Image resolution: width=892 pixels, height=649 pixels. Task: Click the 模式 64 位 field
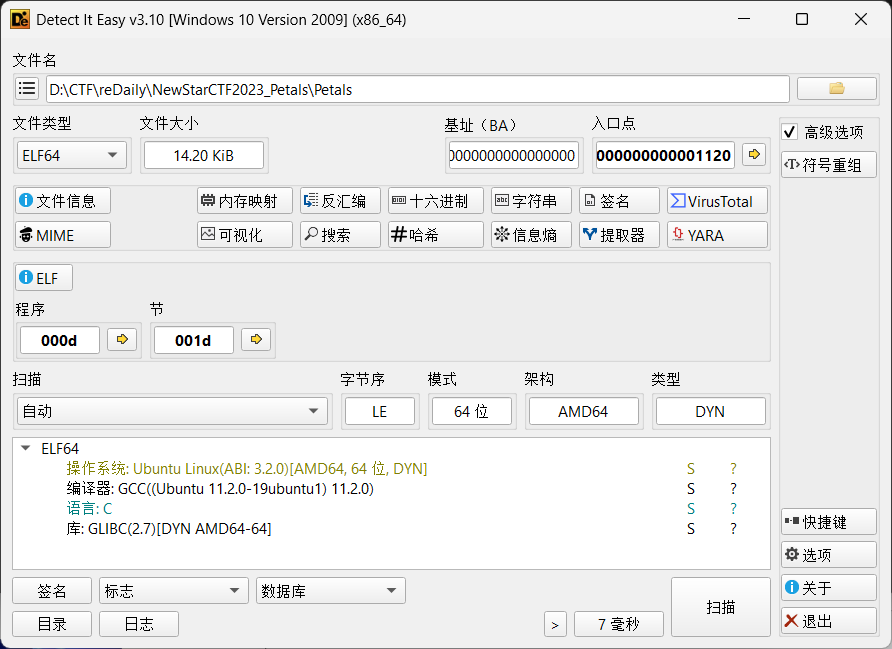coord(472,411)
